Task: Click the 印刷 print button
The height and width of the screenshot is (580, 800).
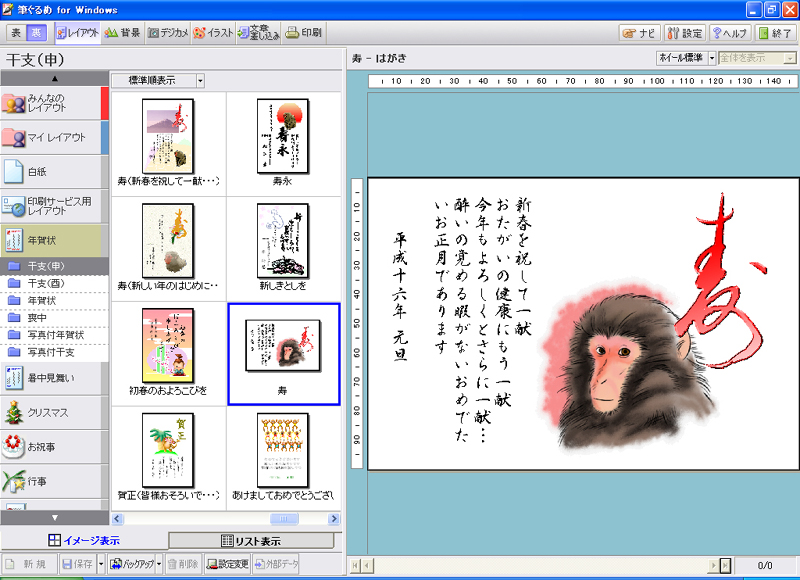Action: pyautogui.click(x=303, y=32)
